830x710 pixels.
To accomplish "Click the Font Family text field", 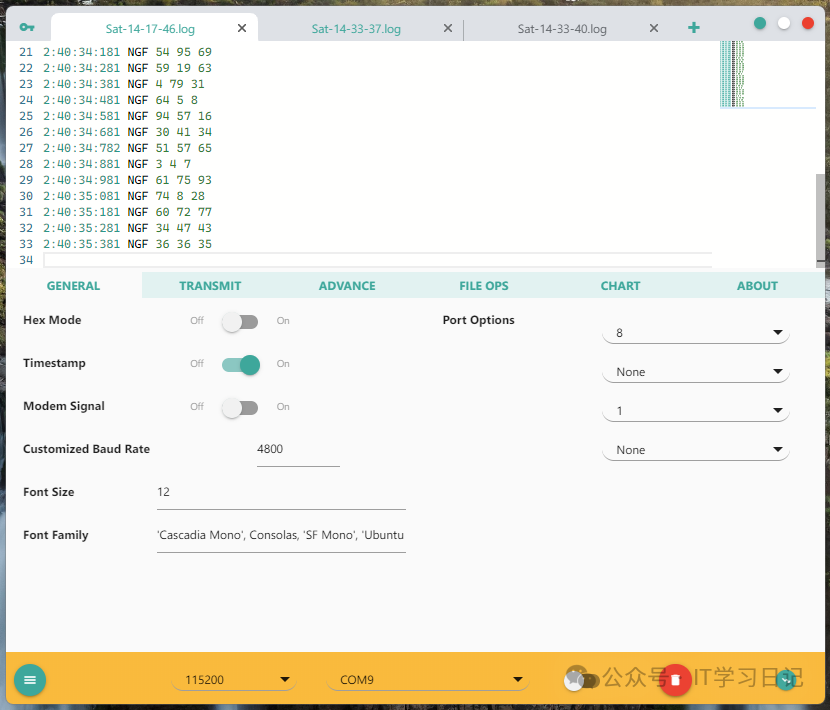I will 281,536.
